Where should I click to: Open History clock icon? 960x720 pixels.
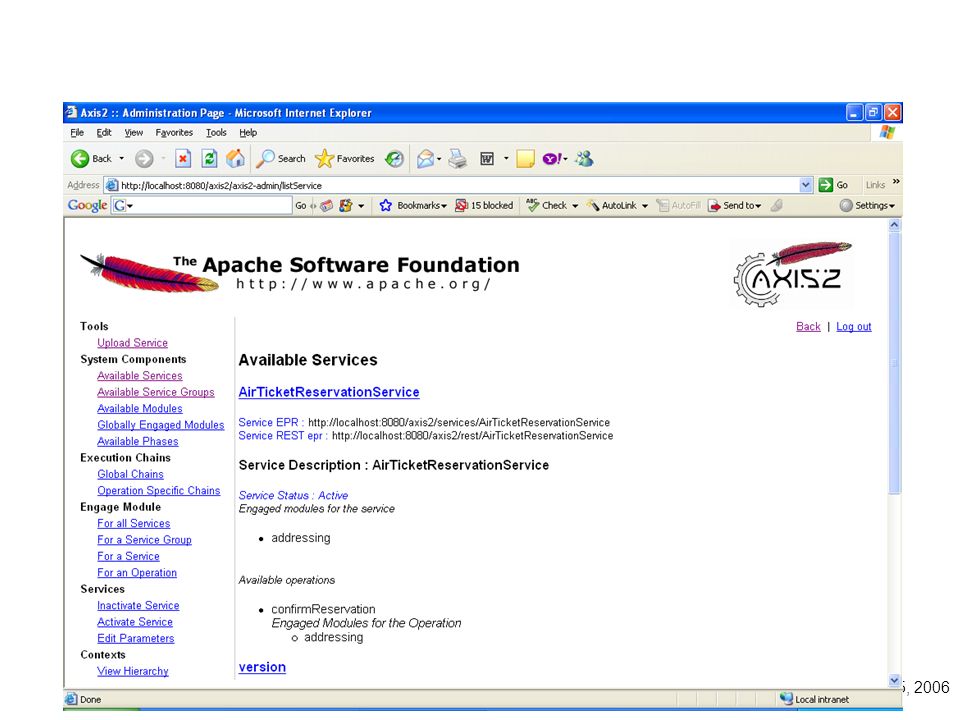(x=394, y=159)
